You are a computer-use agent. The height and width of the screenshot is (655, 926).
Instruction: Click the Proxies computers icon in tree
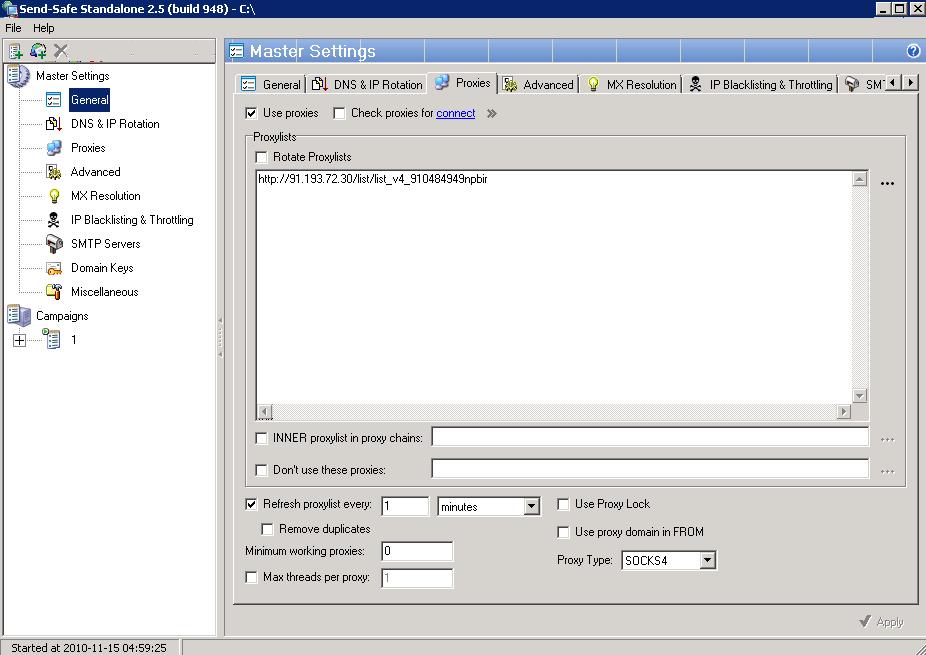[x=54, y=148]
